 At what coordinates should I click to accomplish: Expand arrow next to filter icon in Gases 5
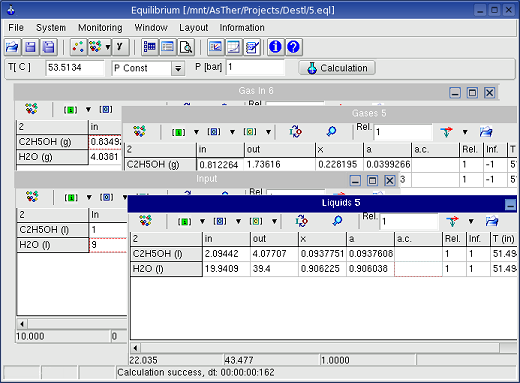[x=465, y=132]
